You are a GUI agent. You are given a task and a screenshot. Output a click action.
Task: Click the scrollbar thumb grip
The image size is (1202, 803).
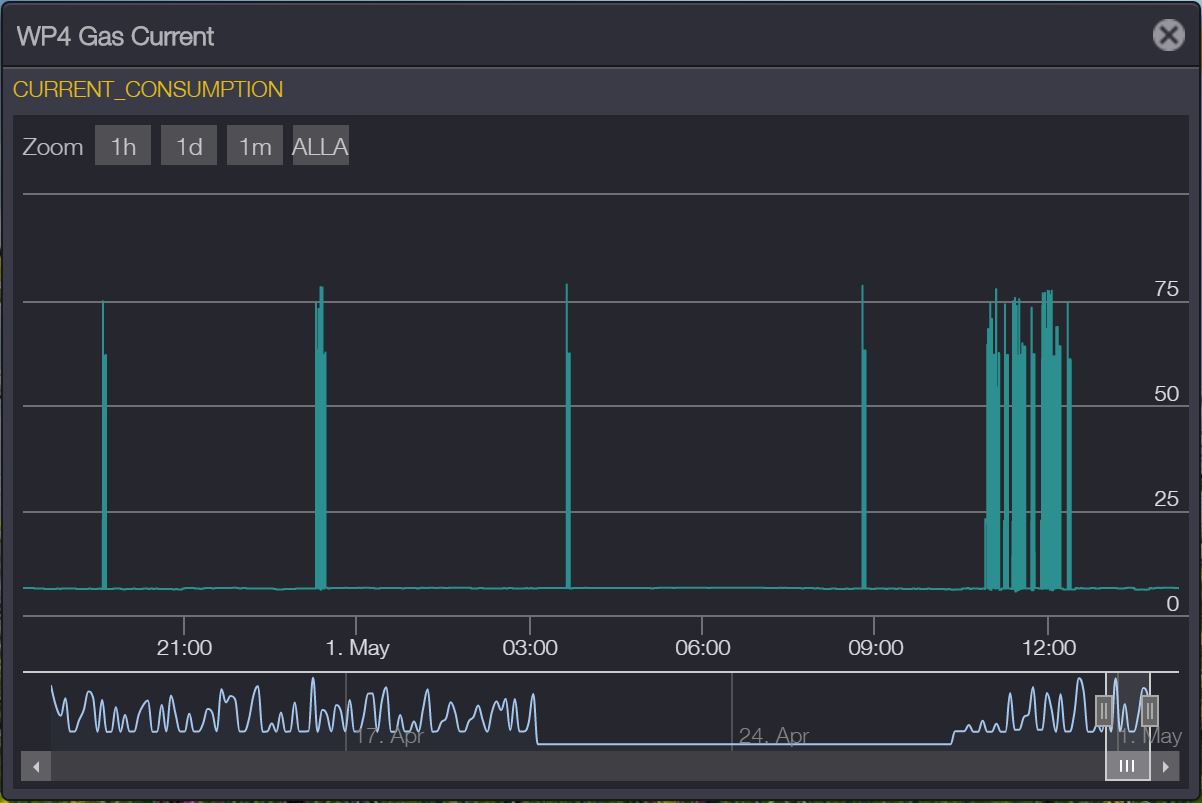click(x=1127, y=767)
